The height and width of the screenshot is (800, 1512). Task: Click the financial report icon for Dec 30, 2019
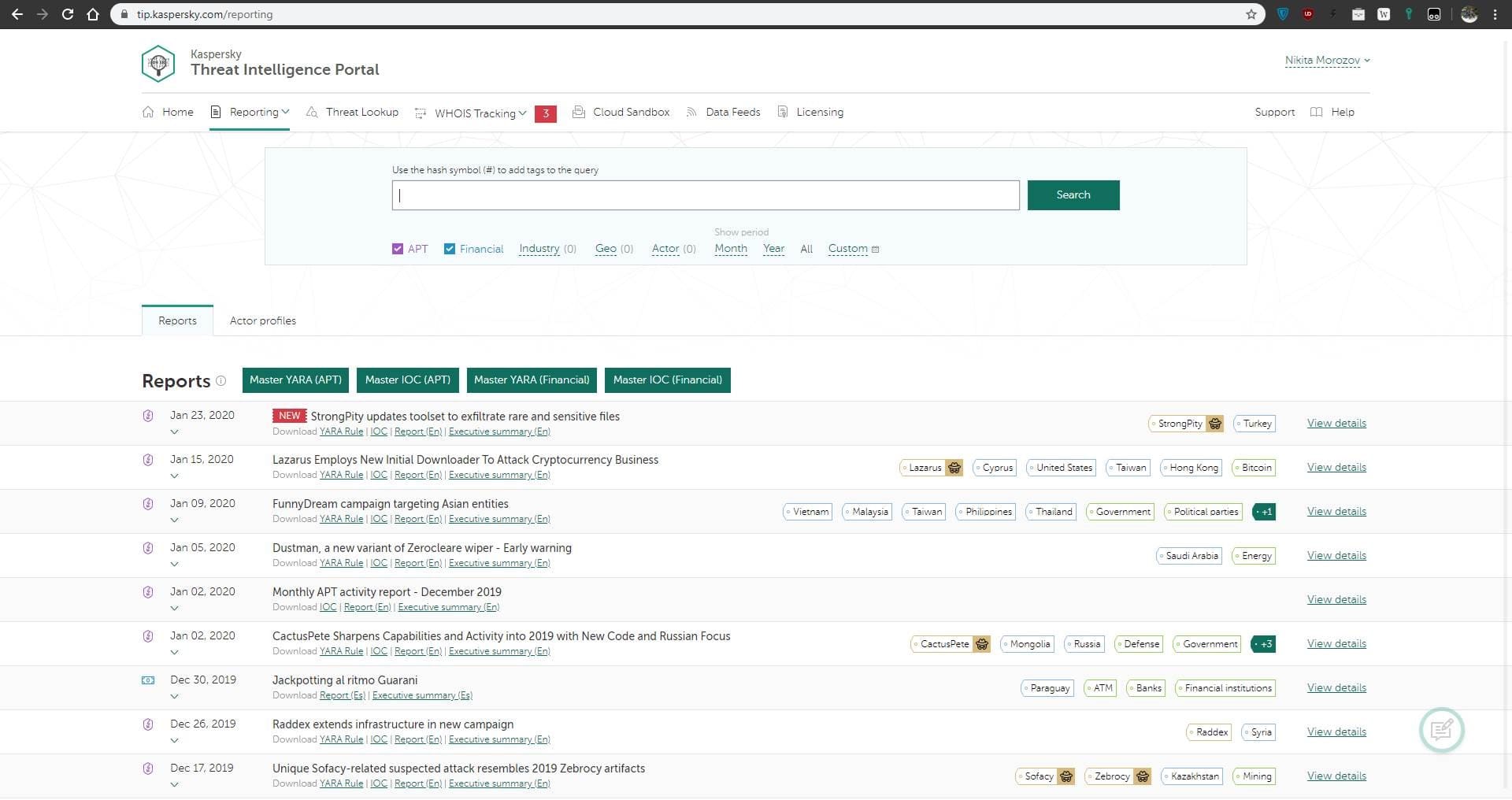pyautogui.click(x=148, y=680)
